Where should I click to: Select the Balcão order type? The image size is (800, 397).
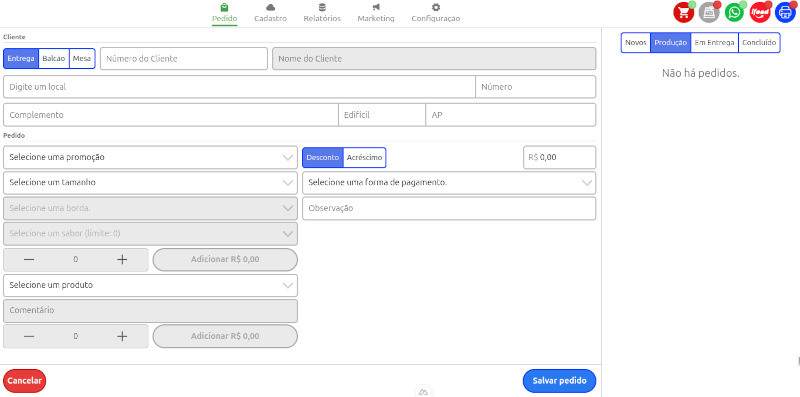pos(54,59)
